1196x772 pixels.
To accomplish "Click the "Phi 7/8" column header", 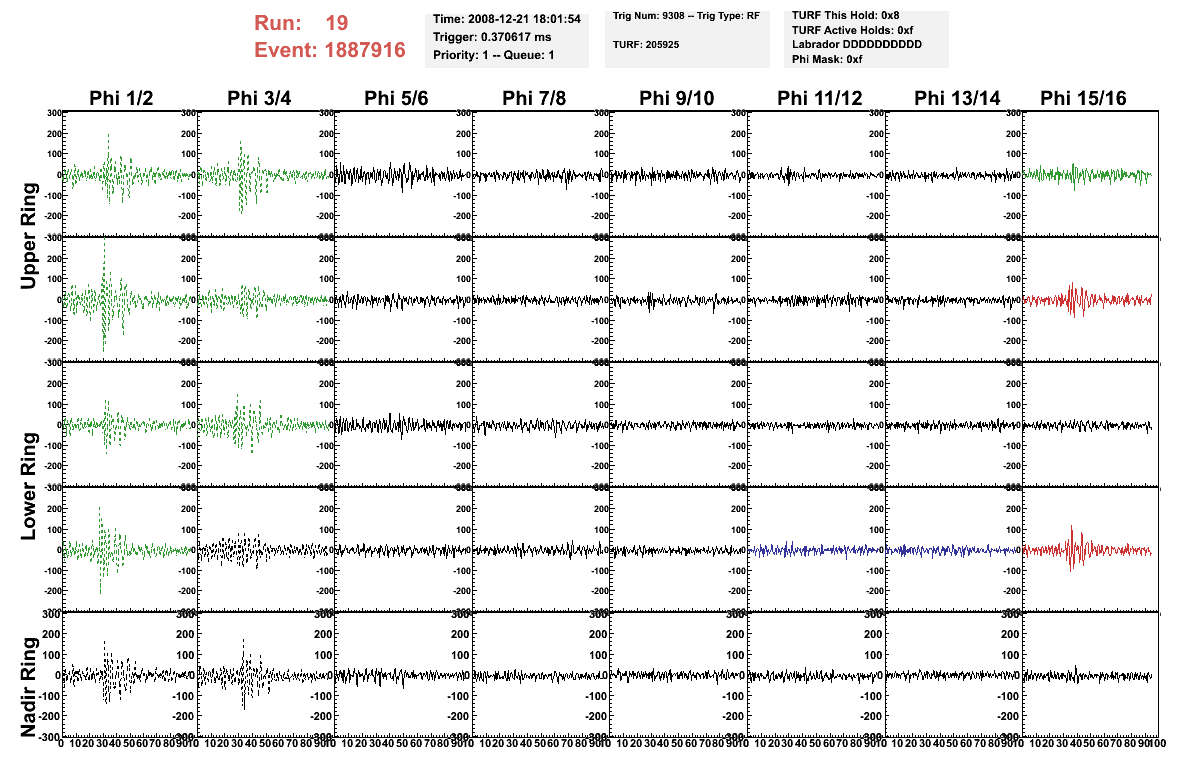I will coord(534,98).
